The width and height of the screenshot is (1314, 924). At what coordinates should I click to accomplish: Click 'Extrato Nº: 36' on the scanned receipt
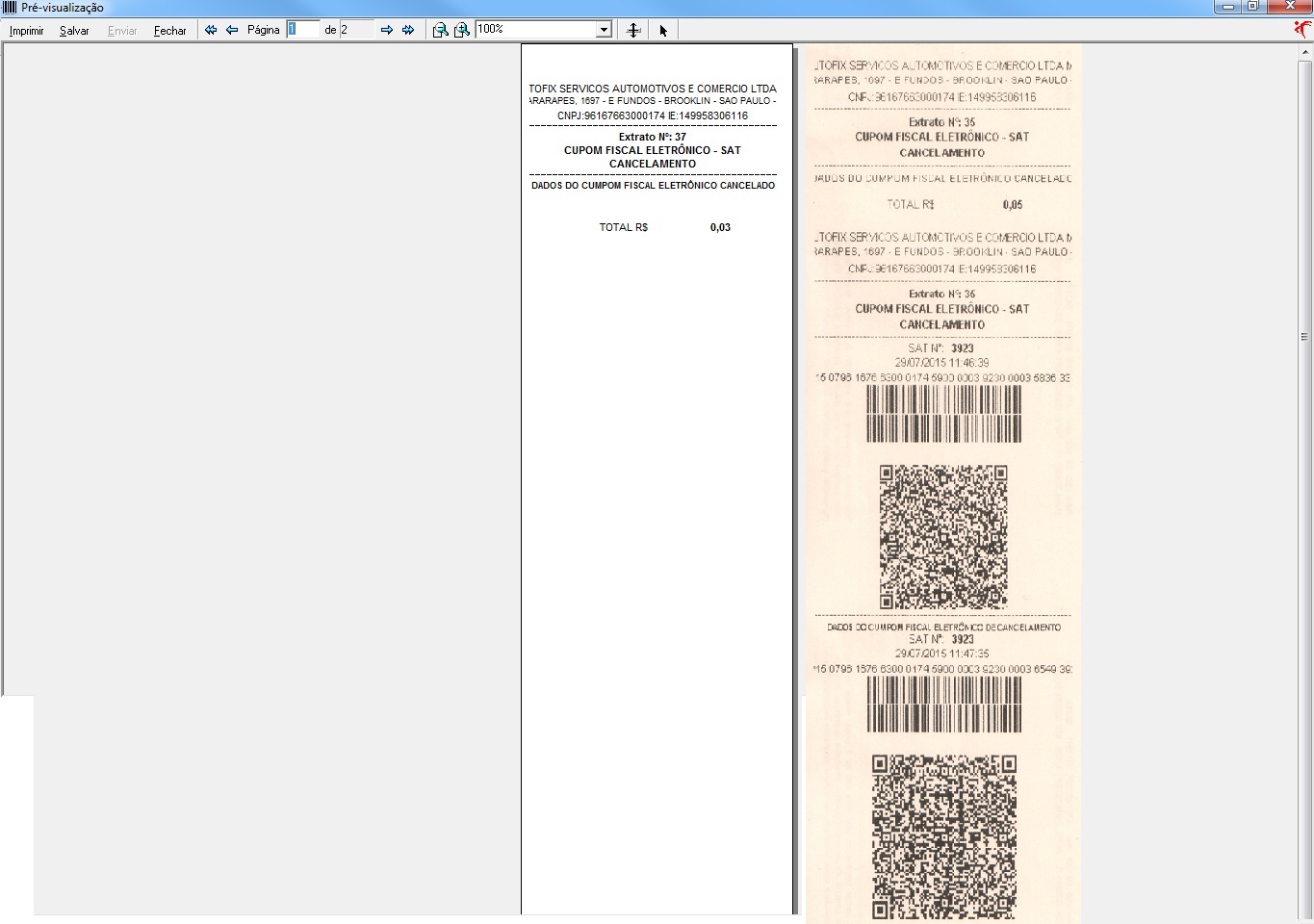point(941,295)
